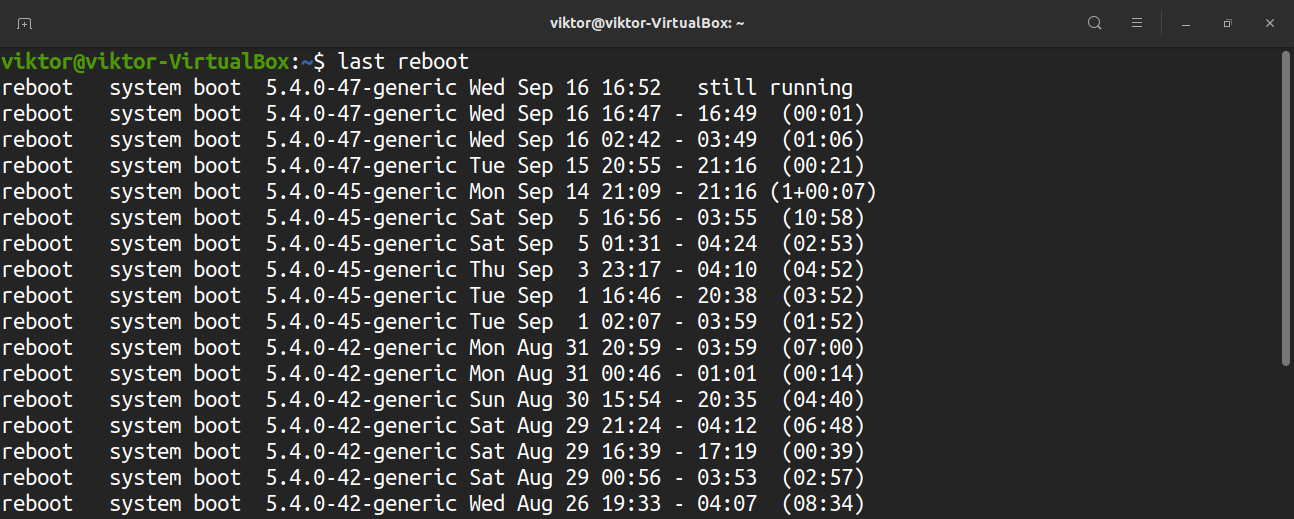Click the (00:39) duration on Aug 29
This screenshot has height=519, width=1294.
click(x=823, y=452)
